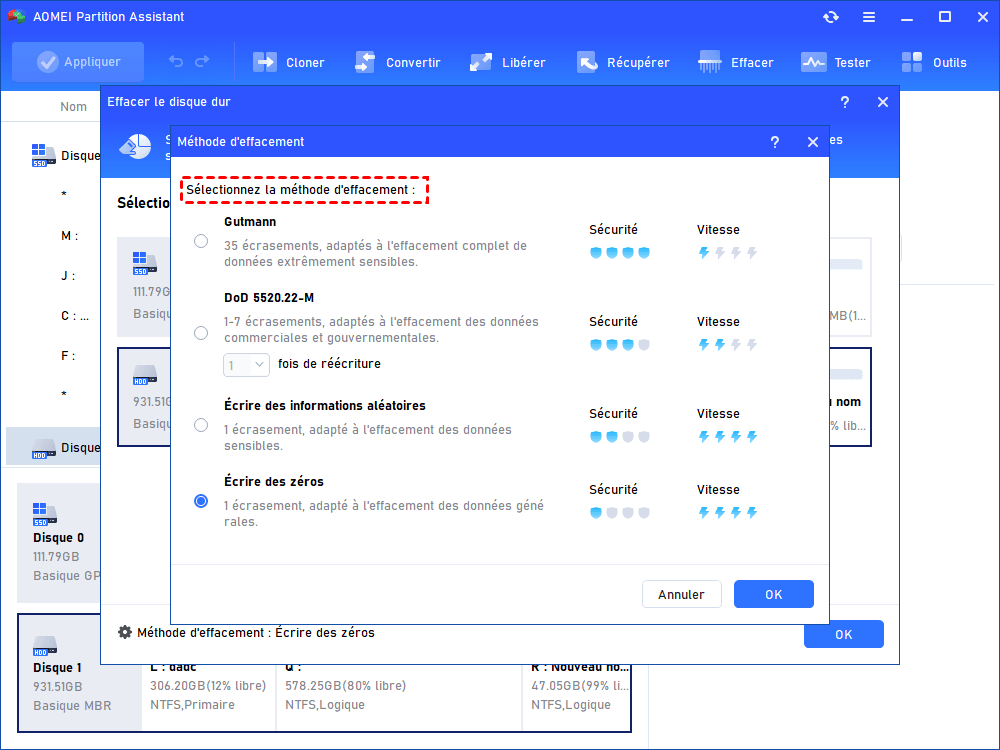The image size is (1000, 750).
Task: Click Gutmann security shield rating
Action: [620, 253]
